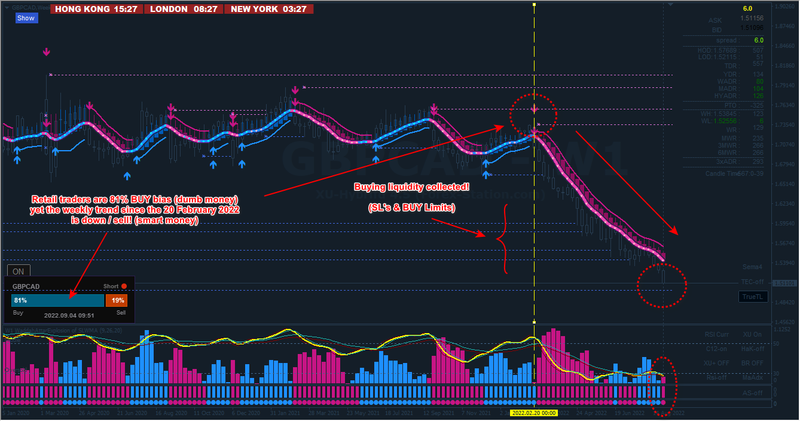Click the 3xADR 293 value
This screenshot has width=800, height=421.
(x=758, y=162)
